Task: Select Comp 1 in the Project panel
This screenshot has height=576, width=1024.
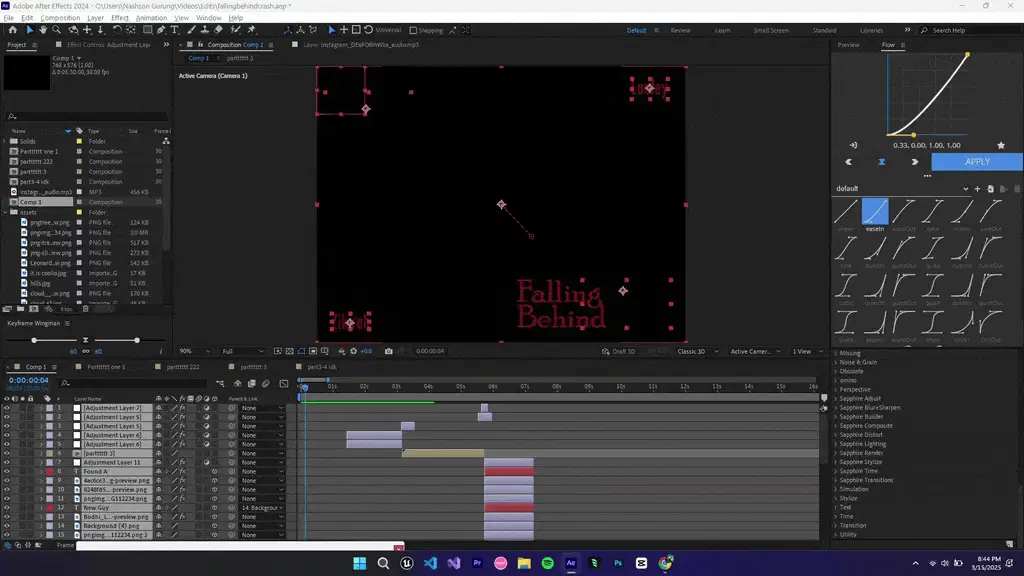Action: point(31,202)
